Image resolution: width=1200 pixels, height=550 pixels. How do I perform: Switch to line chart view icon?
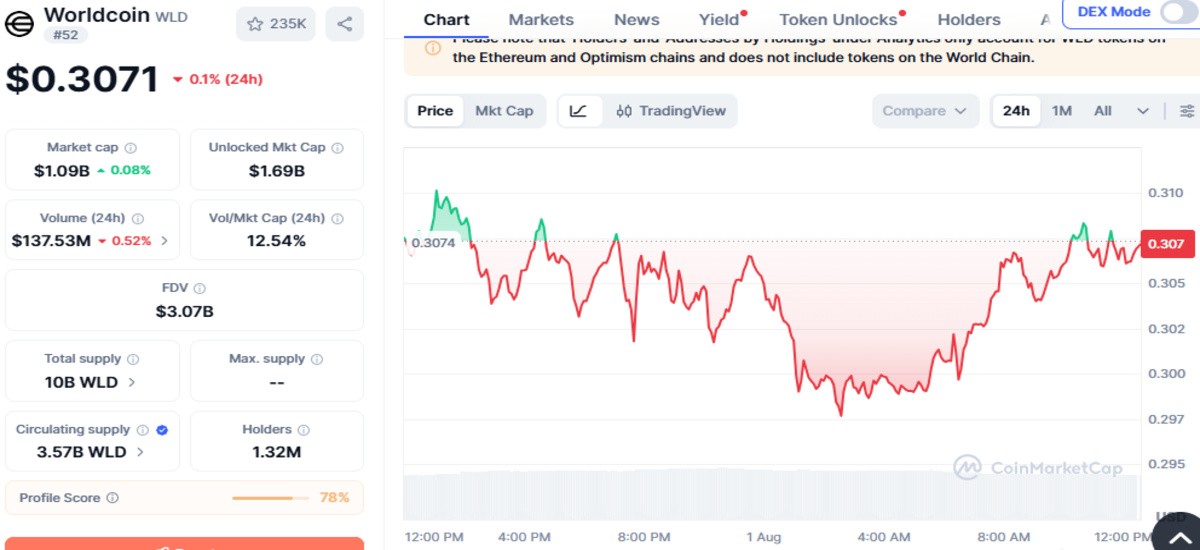(578, 111)
